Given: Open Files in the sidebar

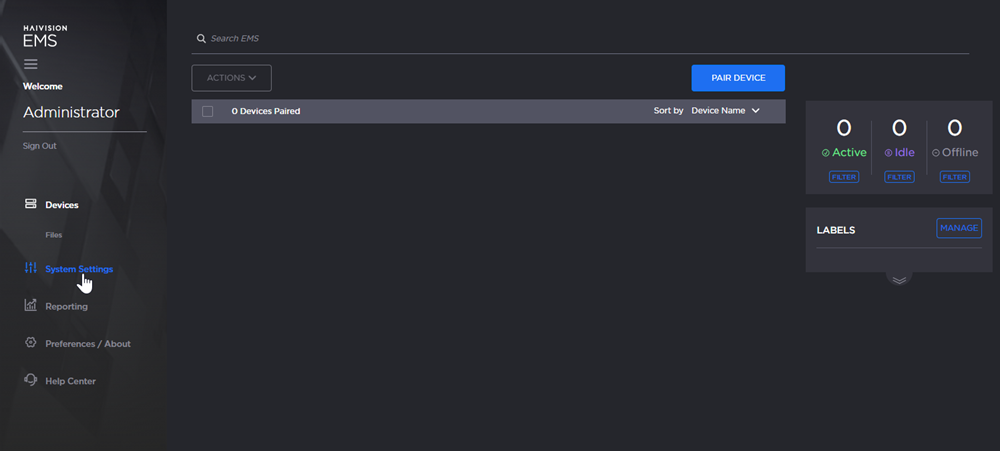Looking at the screenshot, I should tap(54, 235).
